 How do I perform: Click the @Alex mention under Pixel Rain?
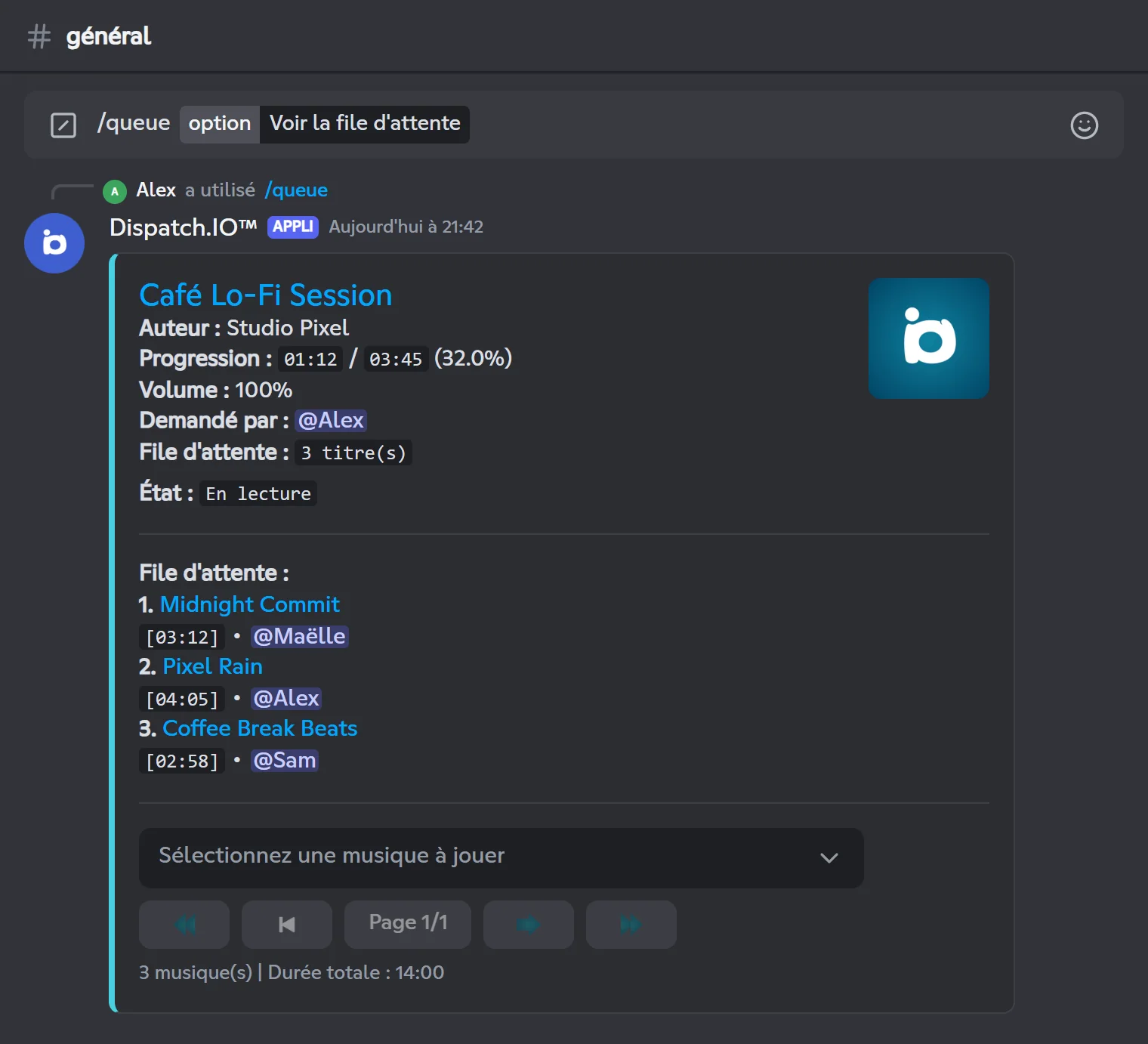coord(286,698)
